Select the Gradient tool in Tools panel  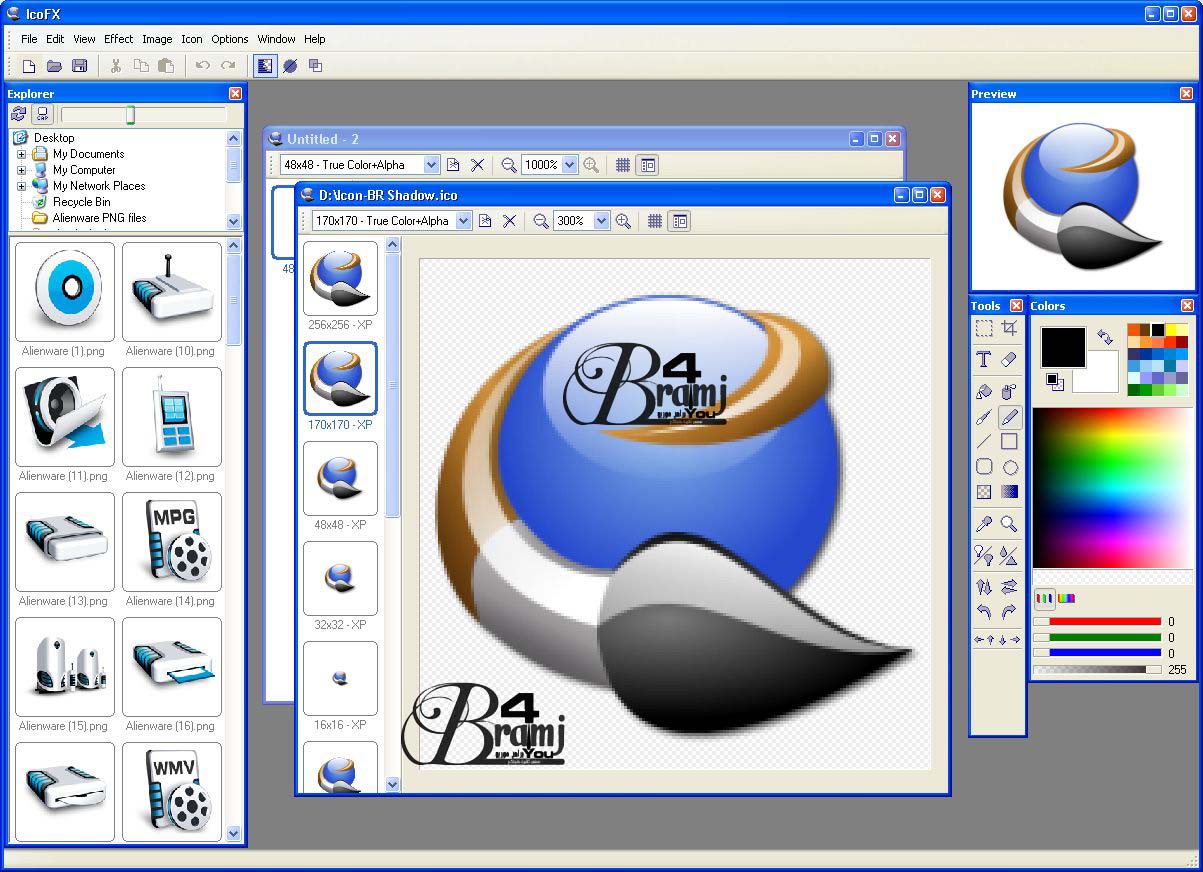point(1009,492)
